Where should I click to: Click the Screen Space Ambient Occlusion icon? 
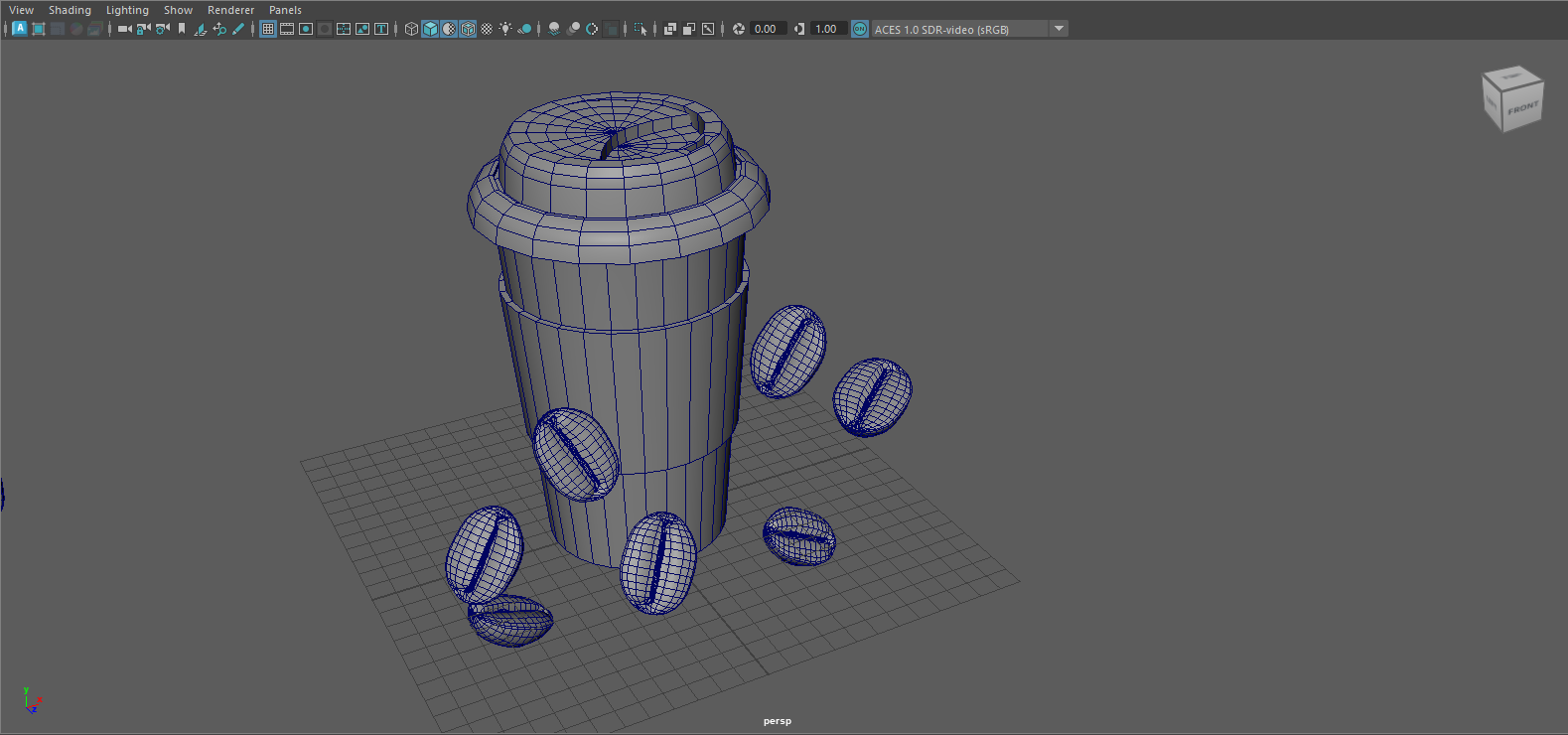pos(554,29)
